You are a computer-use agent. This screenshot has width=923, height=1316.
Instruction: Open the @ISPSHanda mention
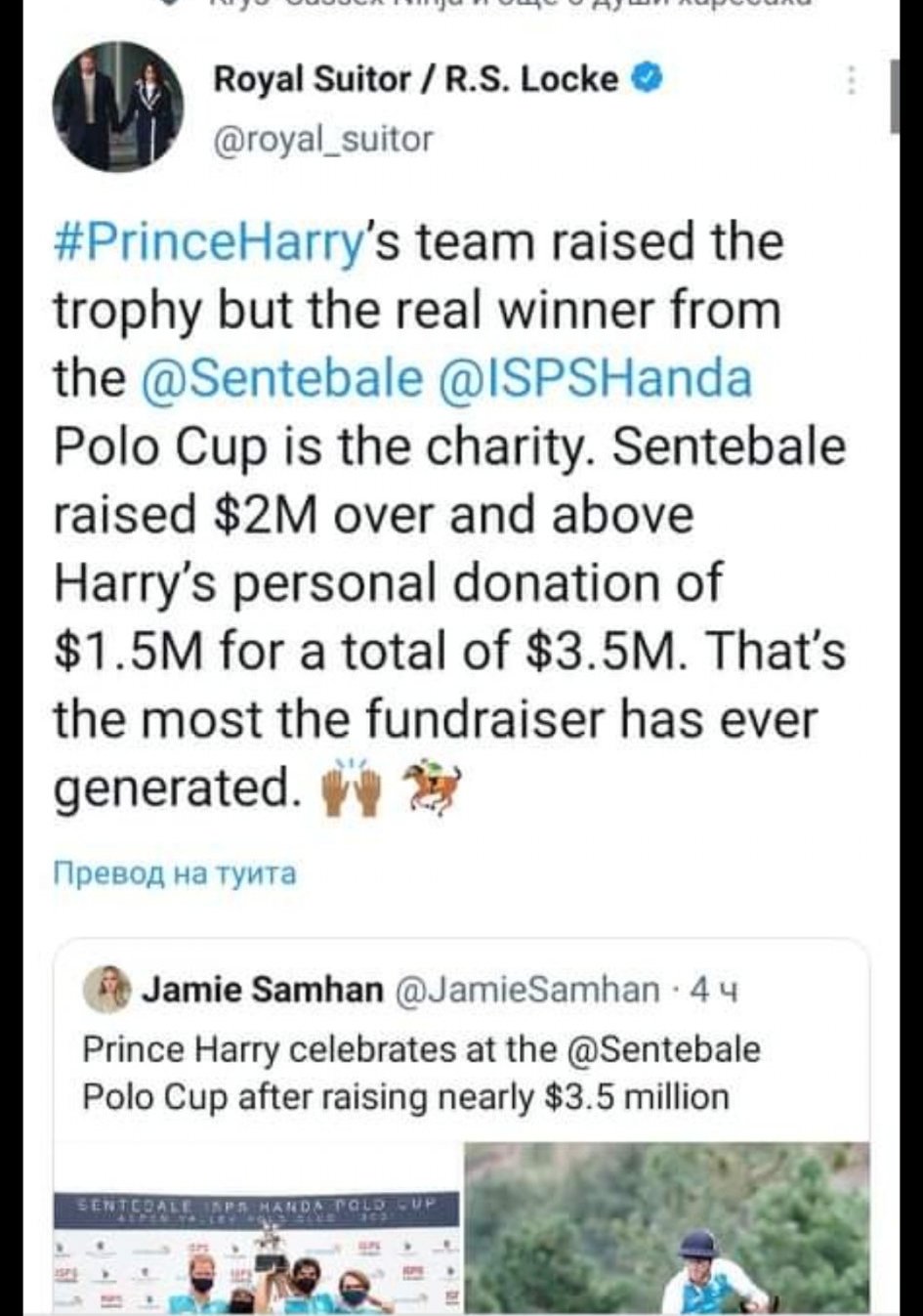tap(600, 379)
